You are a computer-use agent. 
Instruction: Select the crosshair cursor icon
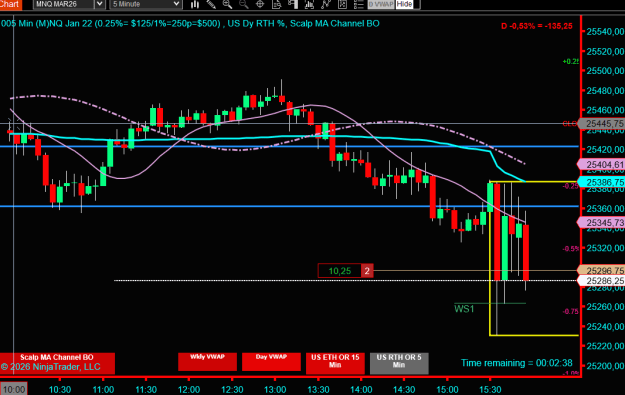[x=260, y=4]
